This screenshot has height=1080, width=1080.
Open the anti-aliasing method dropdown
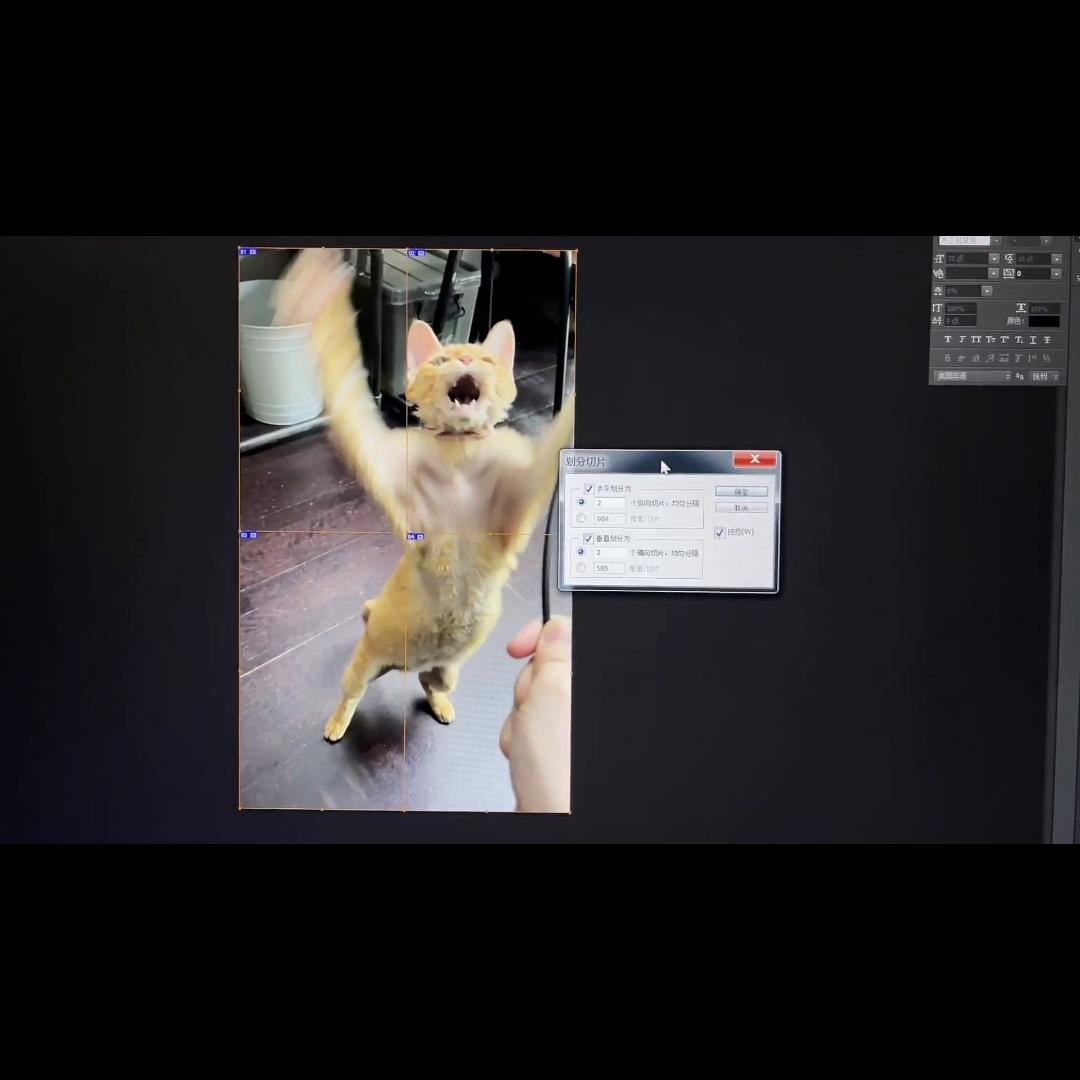1044,376
